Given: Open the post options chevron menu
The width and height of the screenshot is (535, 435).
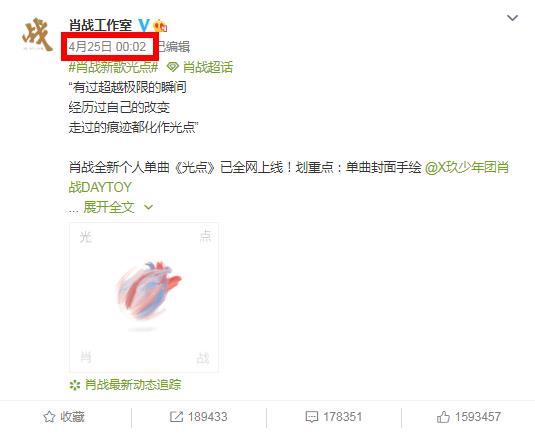Looking at the screenshot, I should (512, 18).
